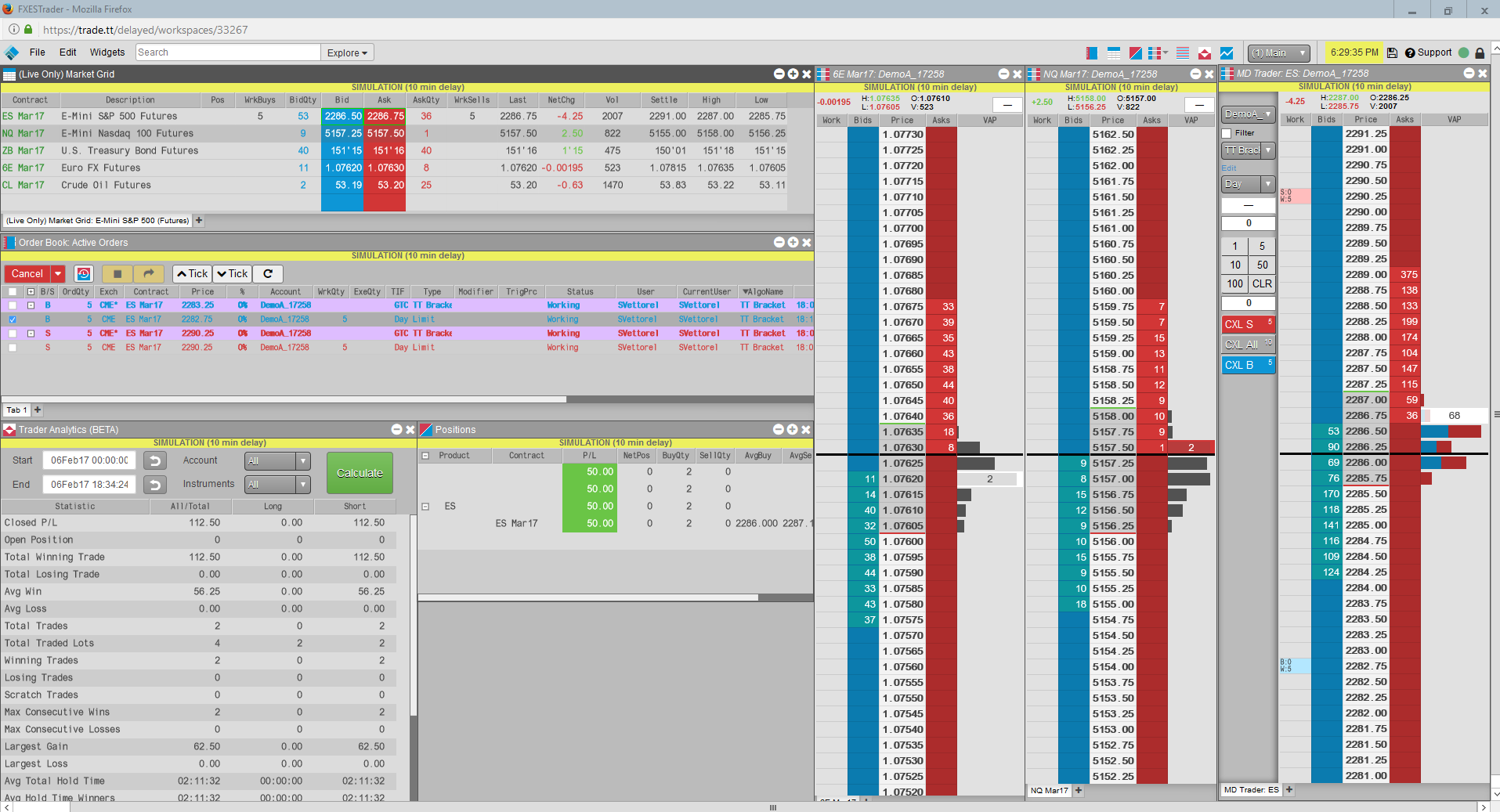Screen dimensions: 1500x812
Task: Open the workspace selector '(1) Main' dropdown
Action: 1279,53
